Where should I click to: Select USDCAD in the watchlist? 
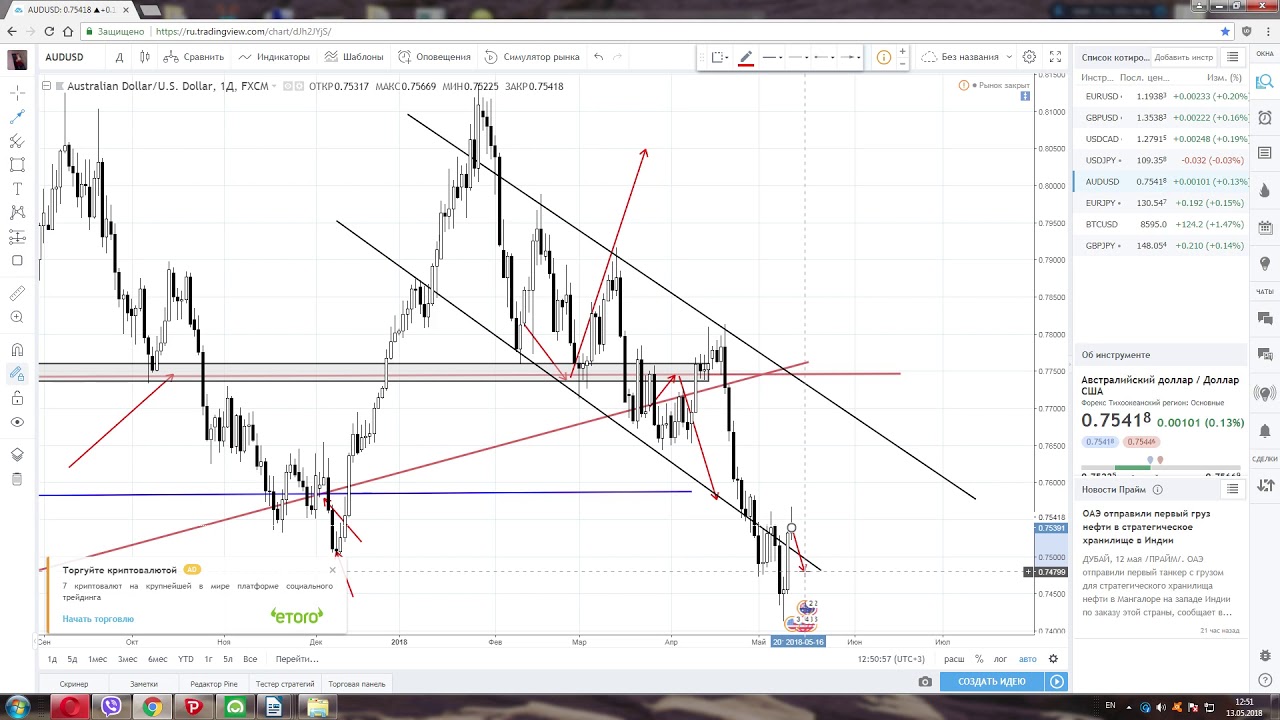[1162, 139]
